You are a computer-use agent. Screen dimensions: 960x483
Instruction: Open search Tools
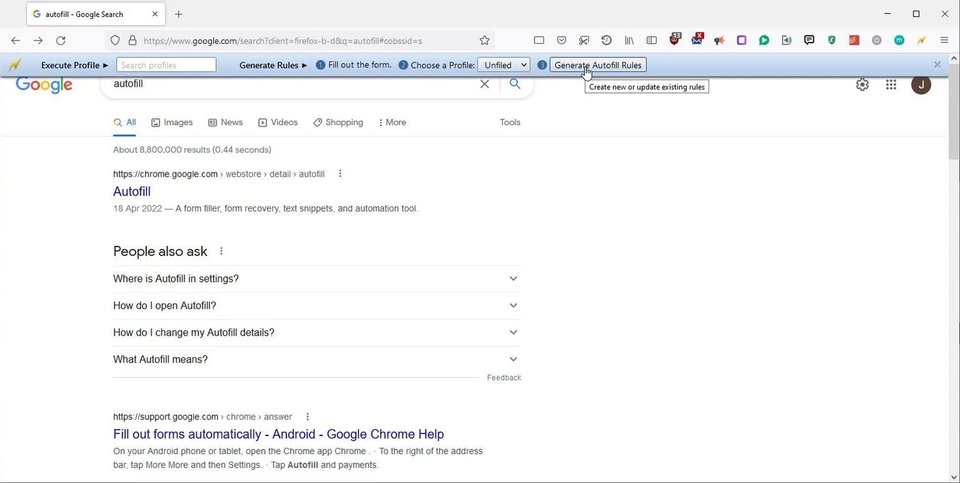point(510,122)
